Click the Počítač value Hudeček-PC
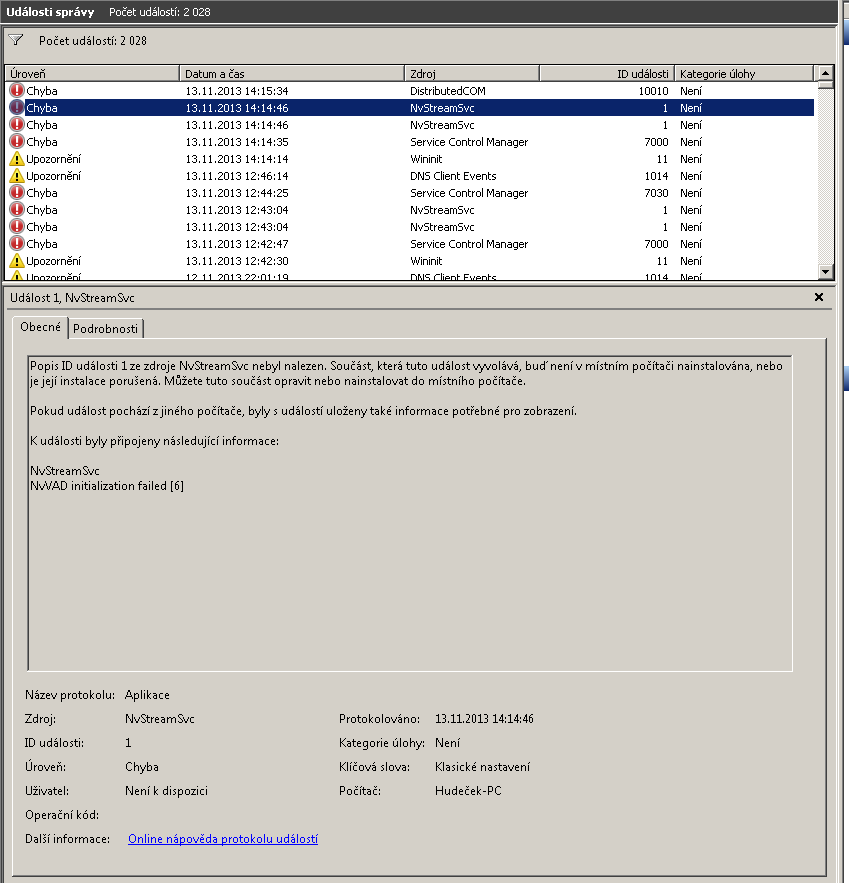The width and height of the screenshot is (849, 883). tap(468, 791)
